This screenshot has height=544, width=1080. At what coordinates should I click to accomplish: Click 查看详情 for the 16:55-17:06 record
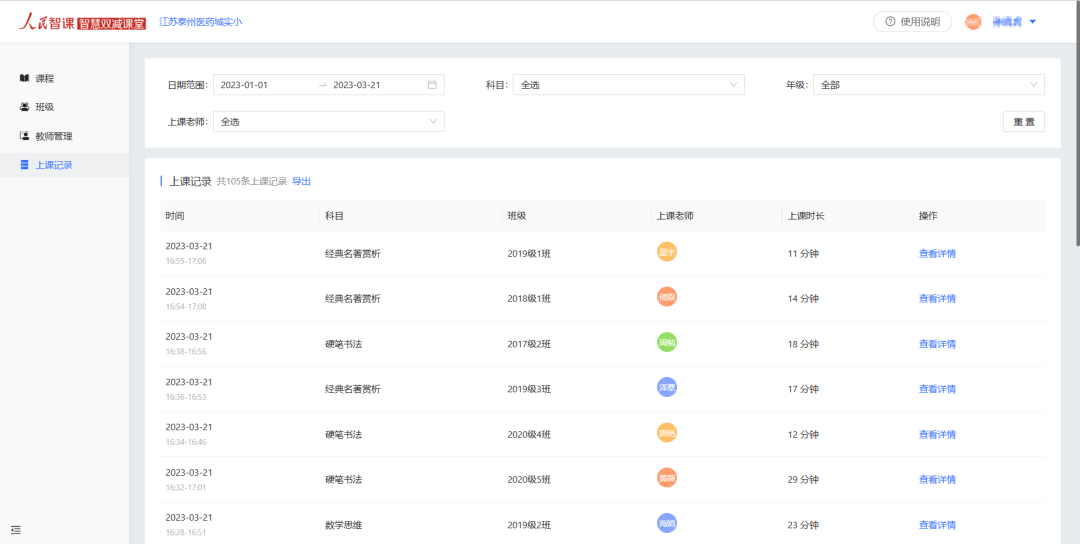coord(937,253)
